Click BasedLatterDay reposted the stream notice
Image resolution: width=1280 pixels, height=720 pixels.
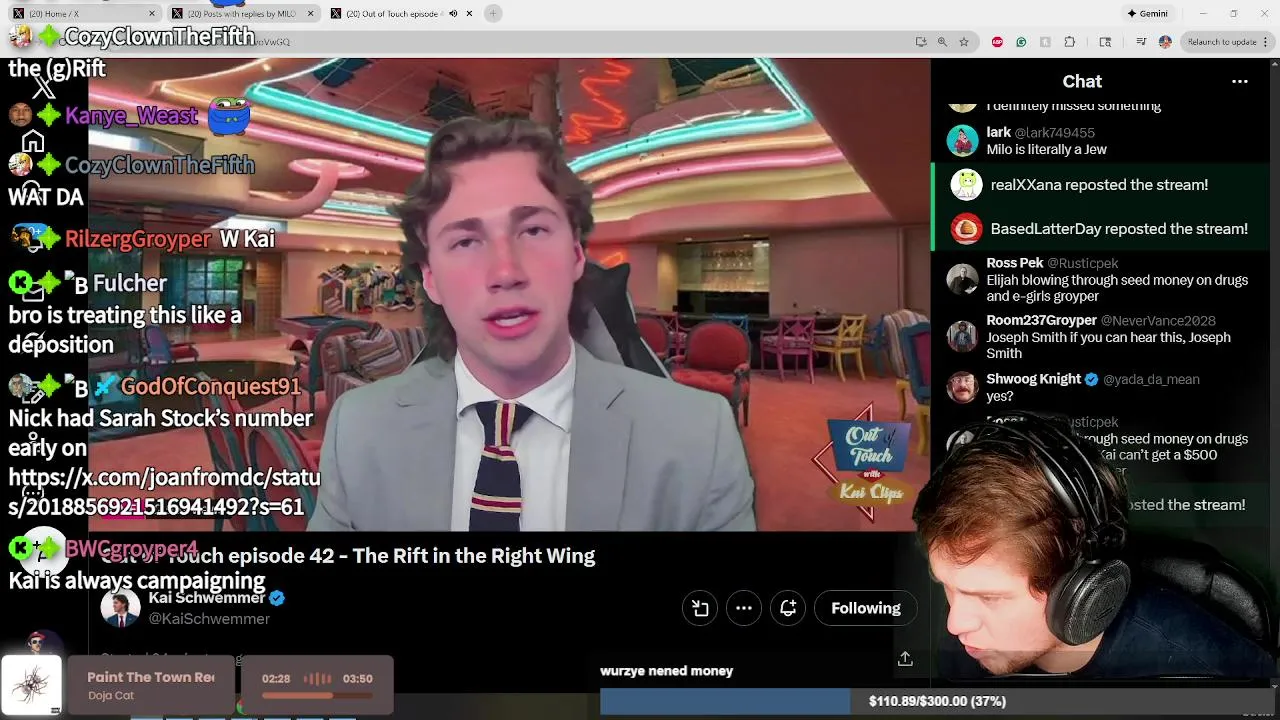tap(1119, 229)
